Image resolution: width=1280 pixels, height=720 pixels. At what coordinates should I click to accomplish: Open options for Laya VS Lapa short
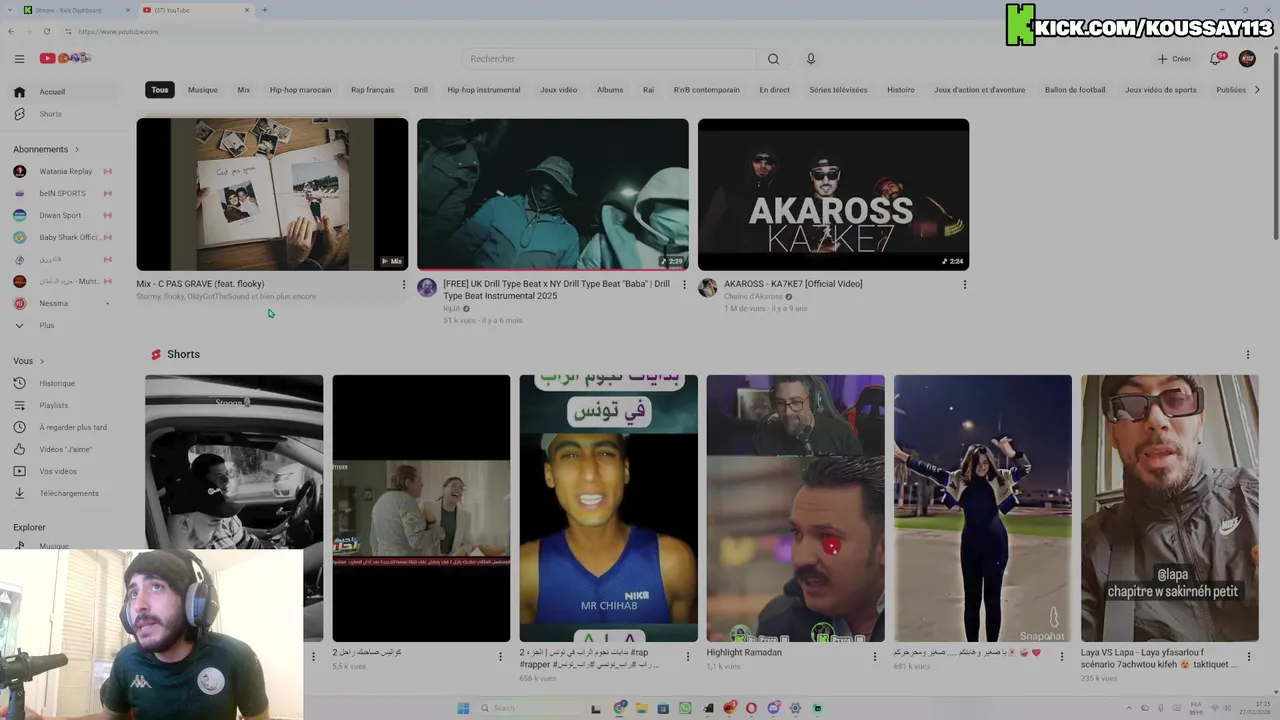[1248, 656]
